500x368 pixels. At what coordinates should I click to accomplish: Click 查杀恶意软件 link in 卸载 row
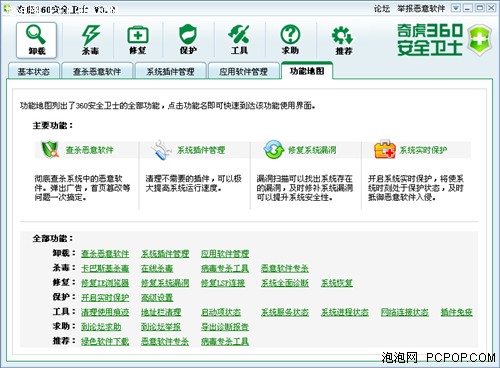105,254
